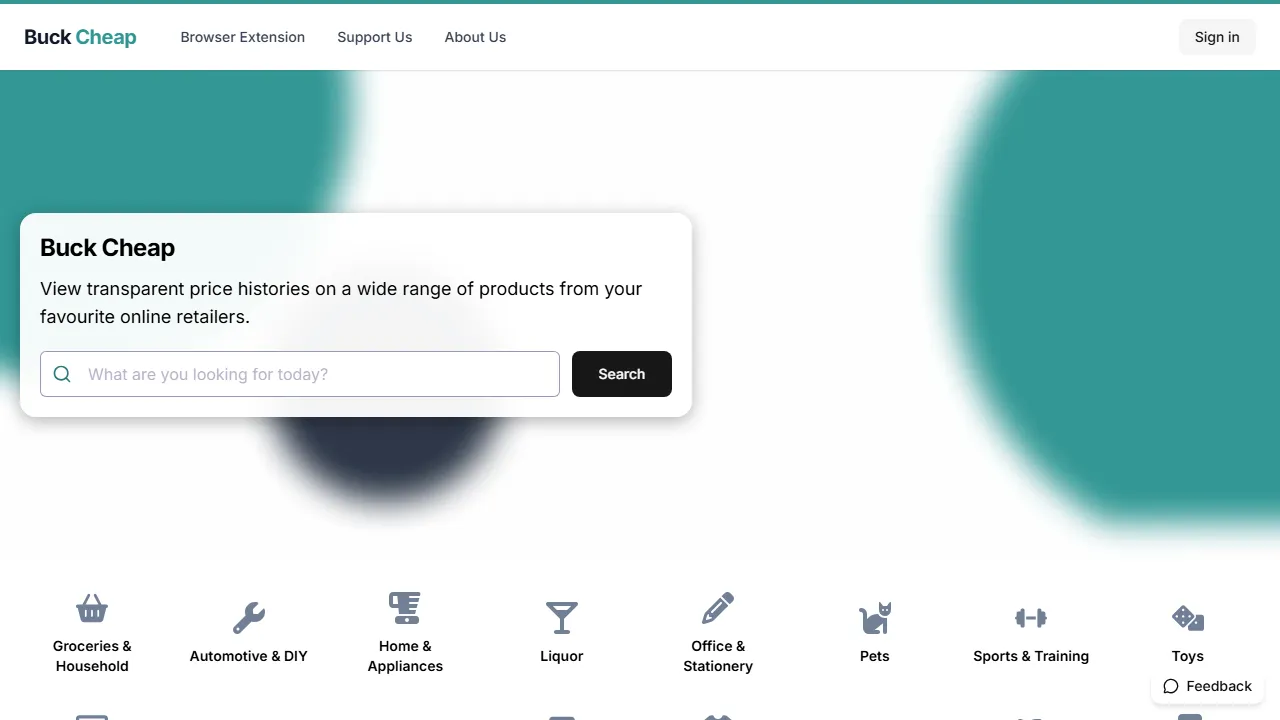This screenshot has height=720, width=1280.
Task: Click the Pets category label
Action: click(874, 656)
